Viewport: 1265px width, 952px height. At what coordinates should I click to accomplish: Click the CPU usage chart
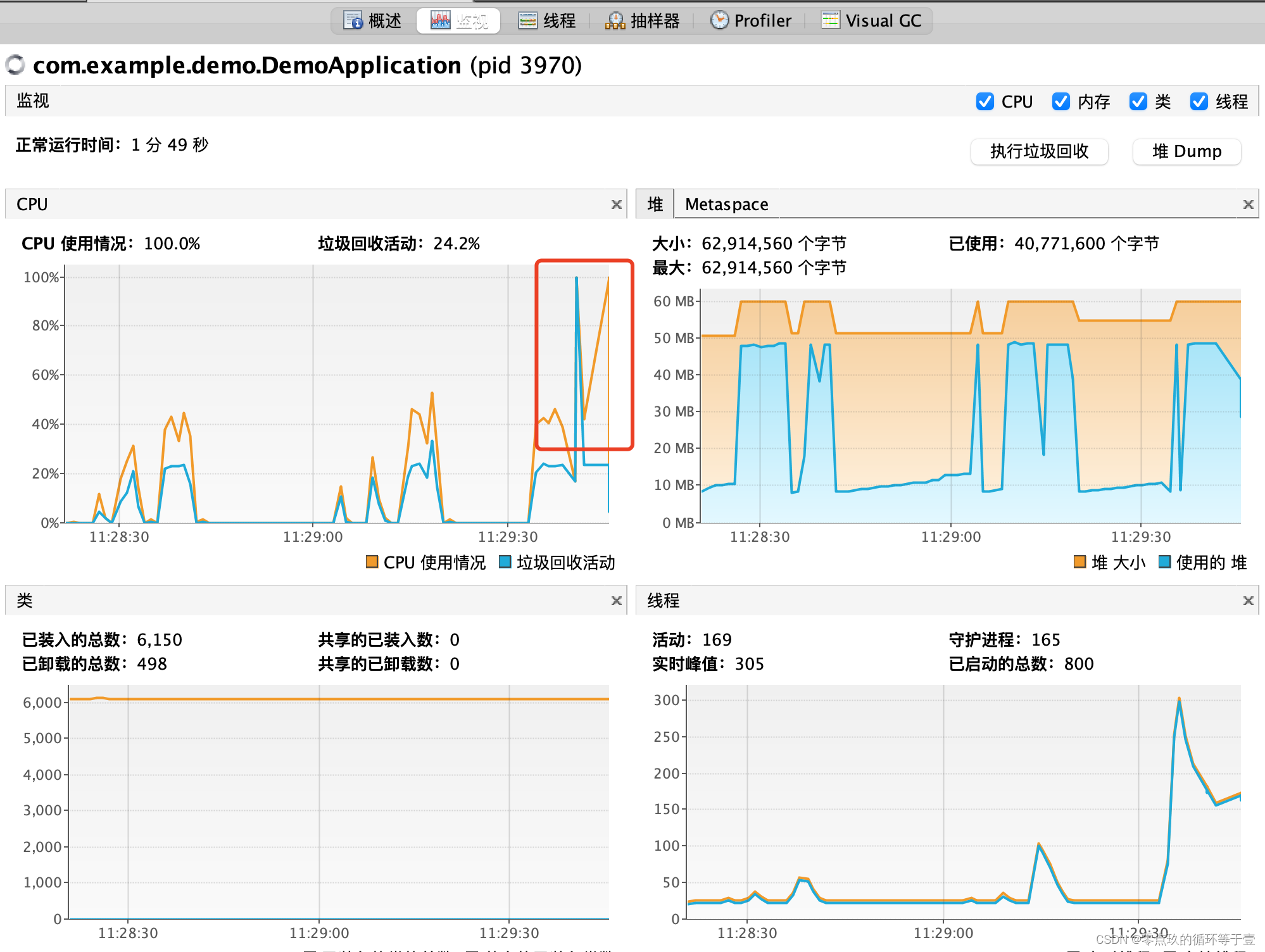pyautogui.click(x=337, y=394)
